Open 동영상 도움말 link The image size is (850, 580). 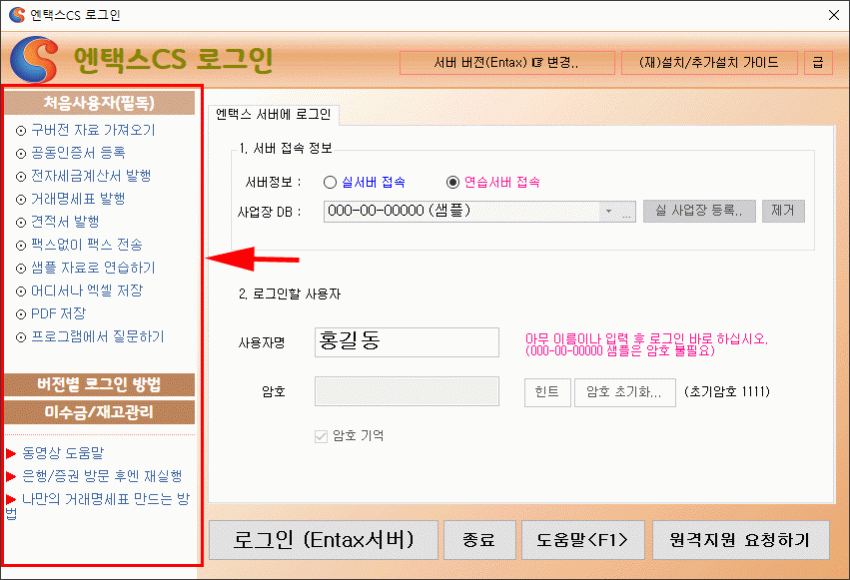(63, 453)
